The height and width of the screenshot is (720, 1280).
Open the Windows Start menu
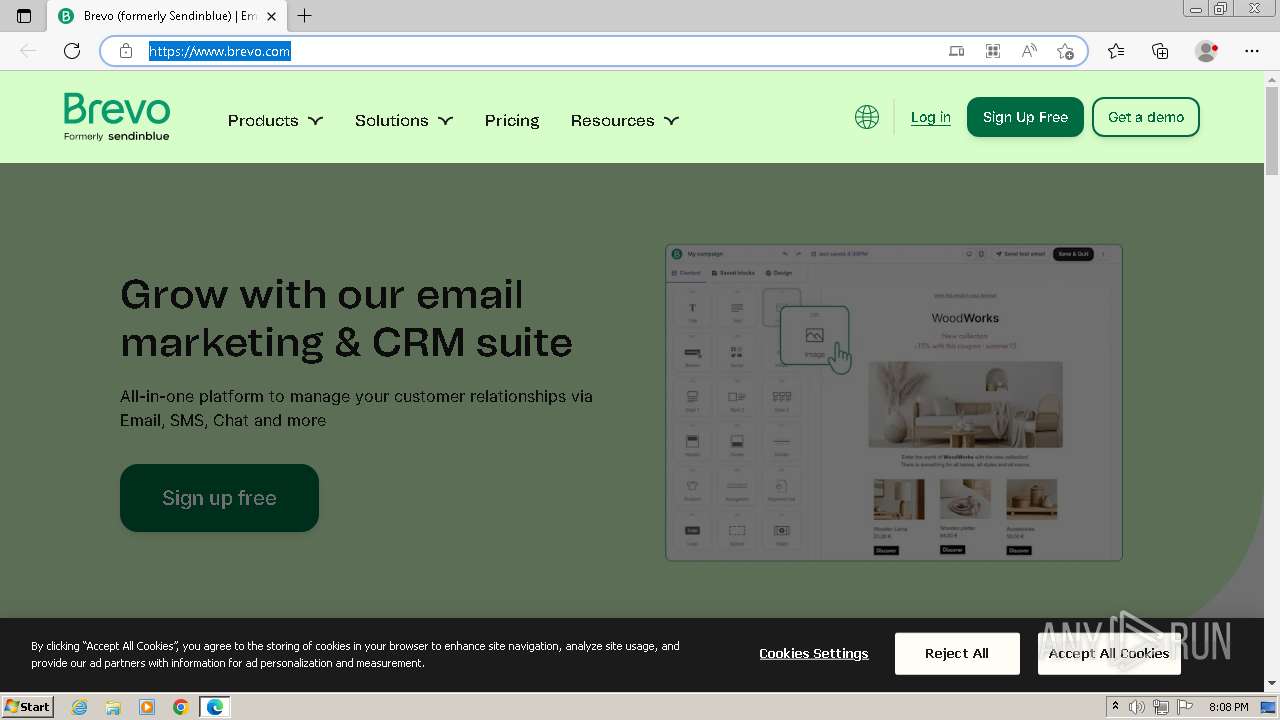pos(28,706)
